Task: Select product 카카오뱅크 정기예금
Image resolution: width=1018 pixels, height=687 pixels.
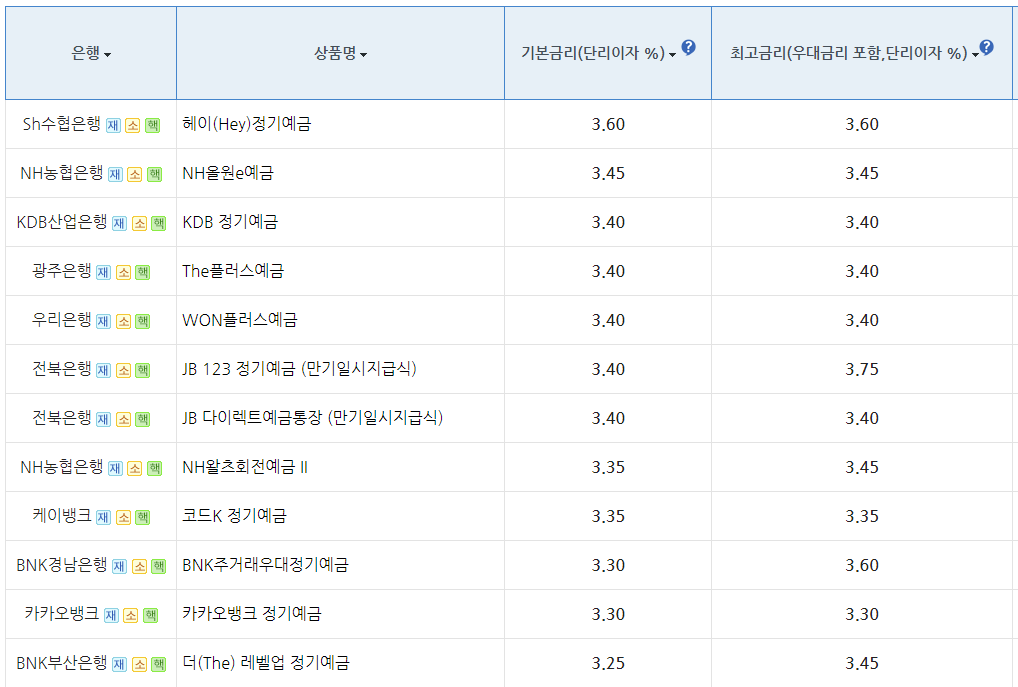Action: [x=252, y=614]
